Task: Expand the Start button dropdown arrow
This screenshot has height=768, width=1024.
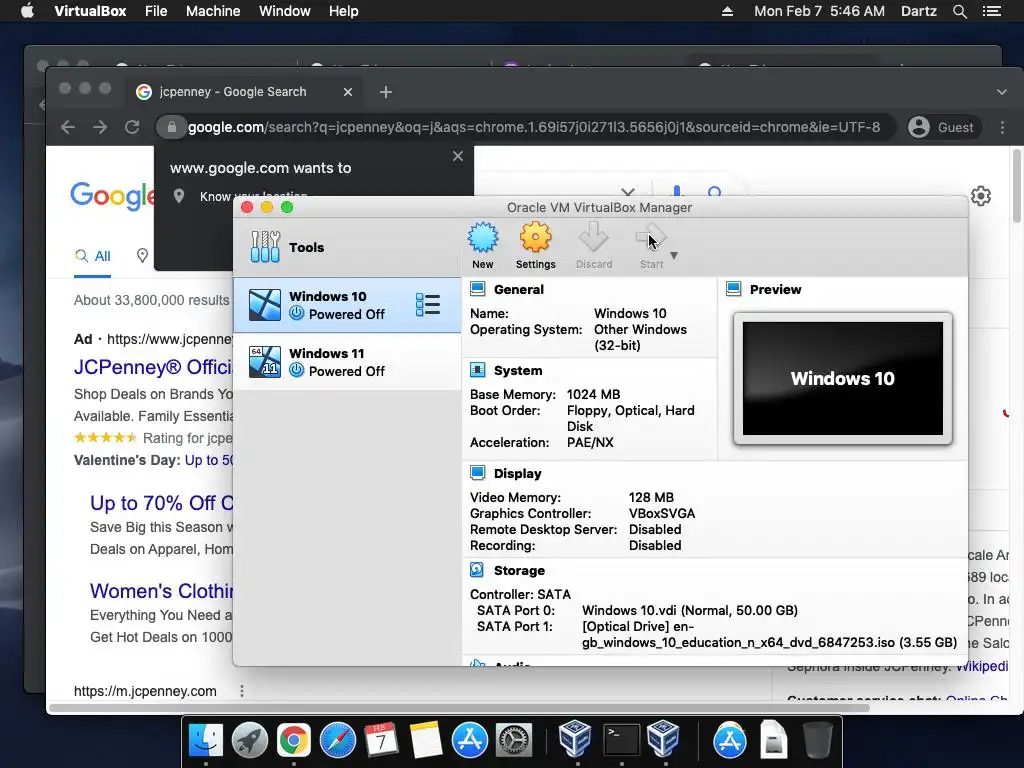Action: pos(674,255)
